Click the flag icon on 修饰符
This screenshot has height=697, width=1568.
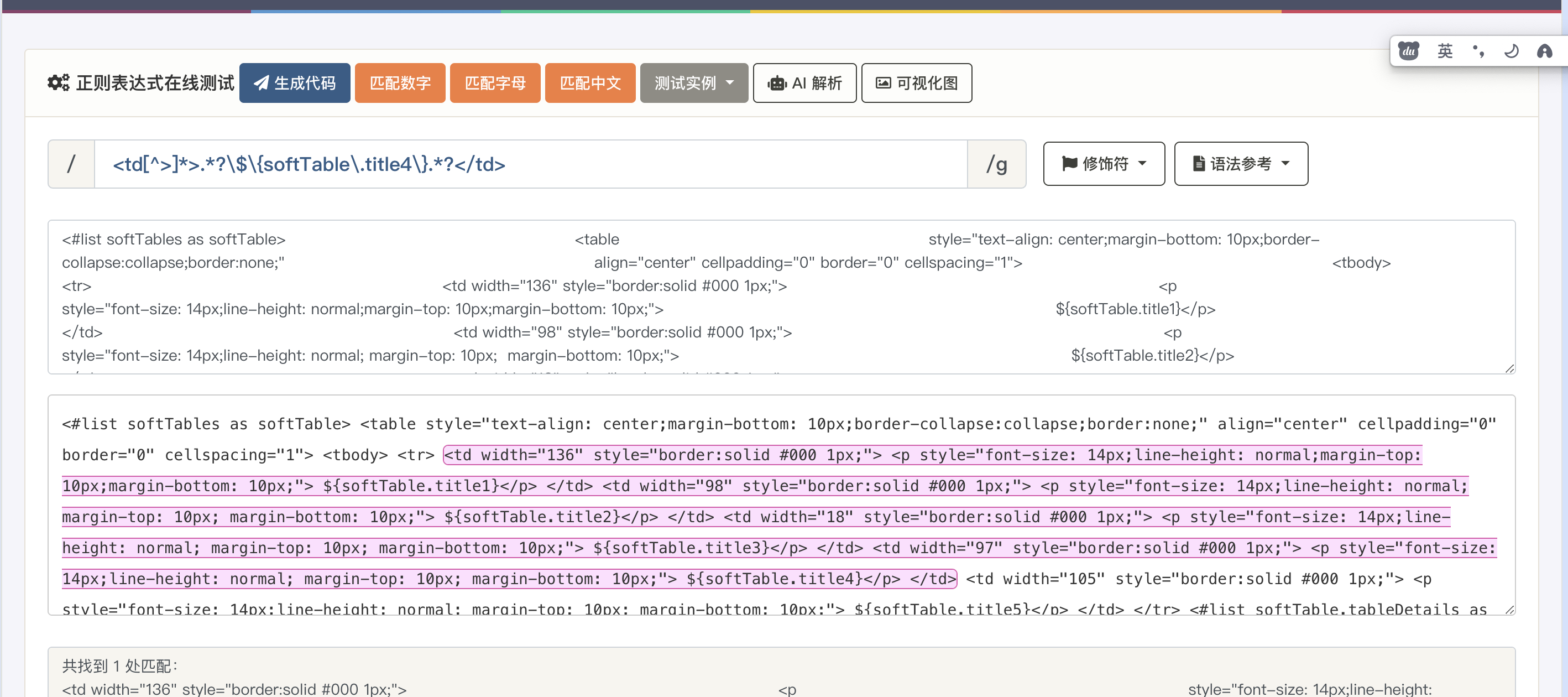click(x=1069, y=163)
